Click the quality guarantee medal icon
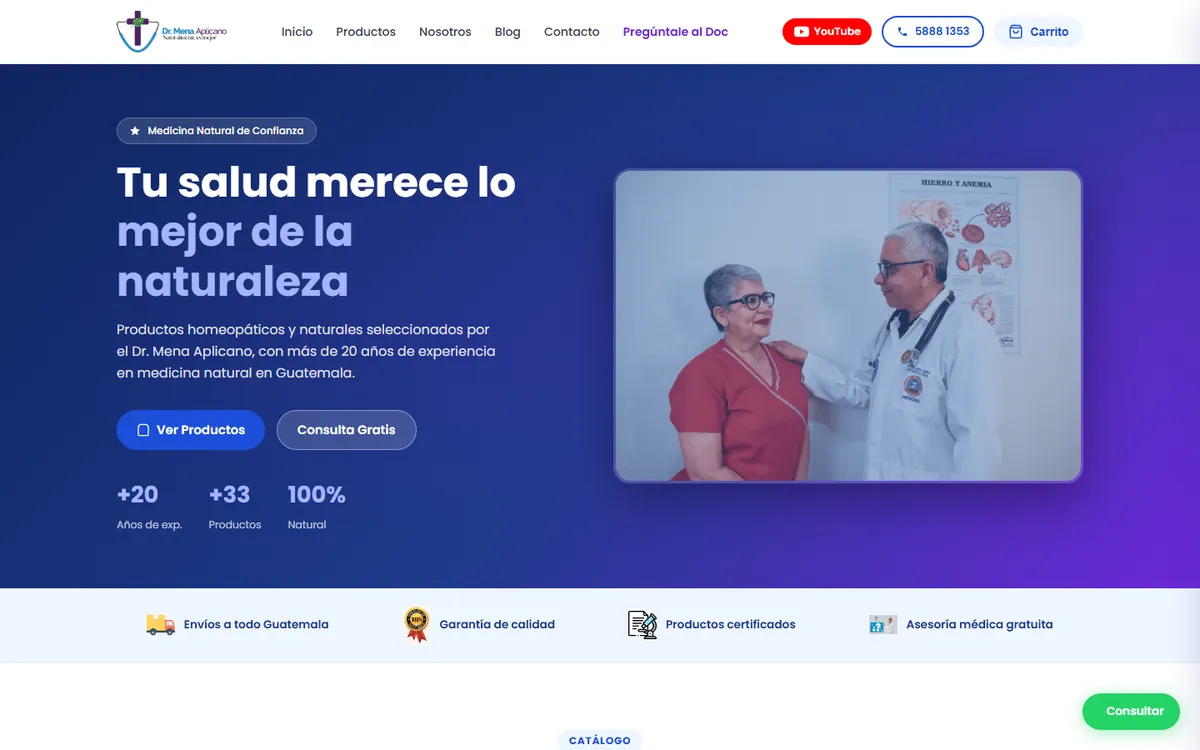This screenshot has width=1200, height=750. 416,624
